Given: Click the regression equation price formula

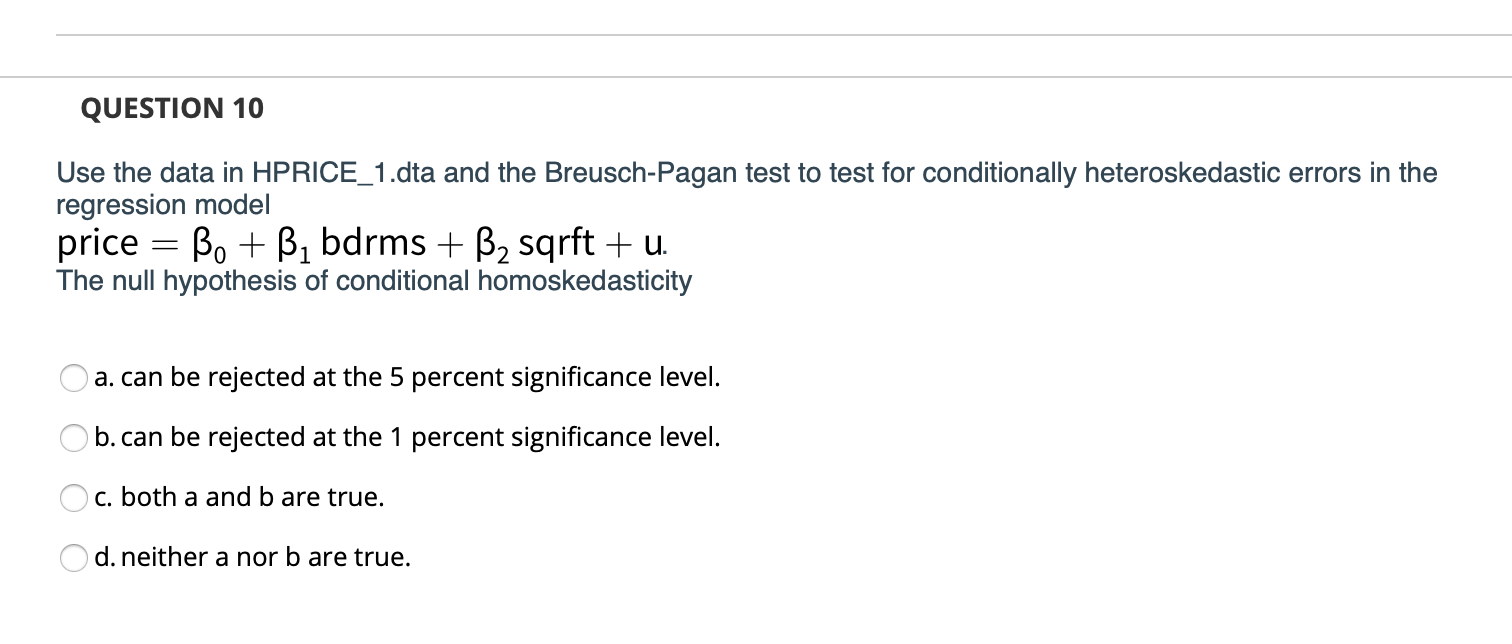Looking at the screenshot, I should click(x=360, y=241).
